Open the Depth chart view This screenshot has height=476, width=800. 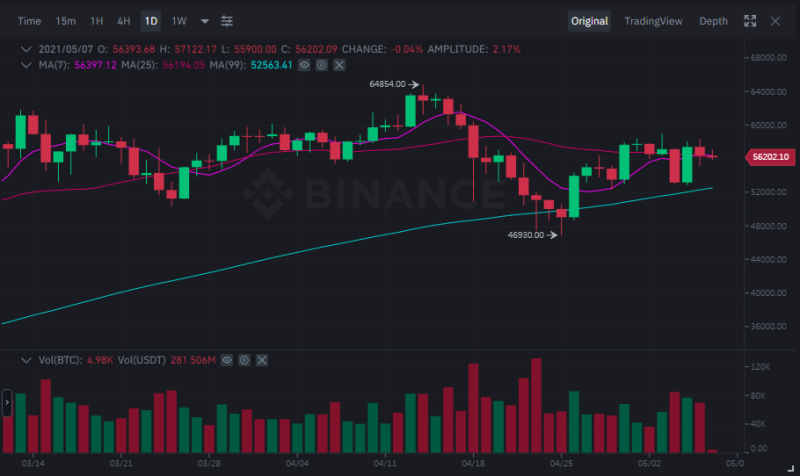(x=713, y=21)
